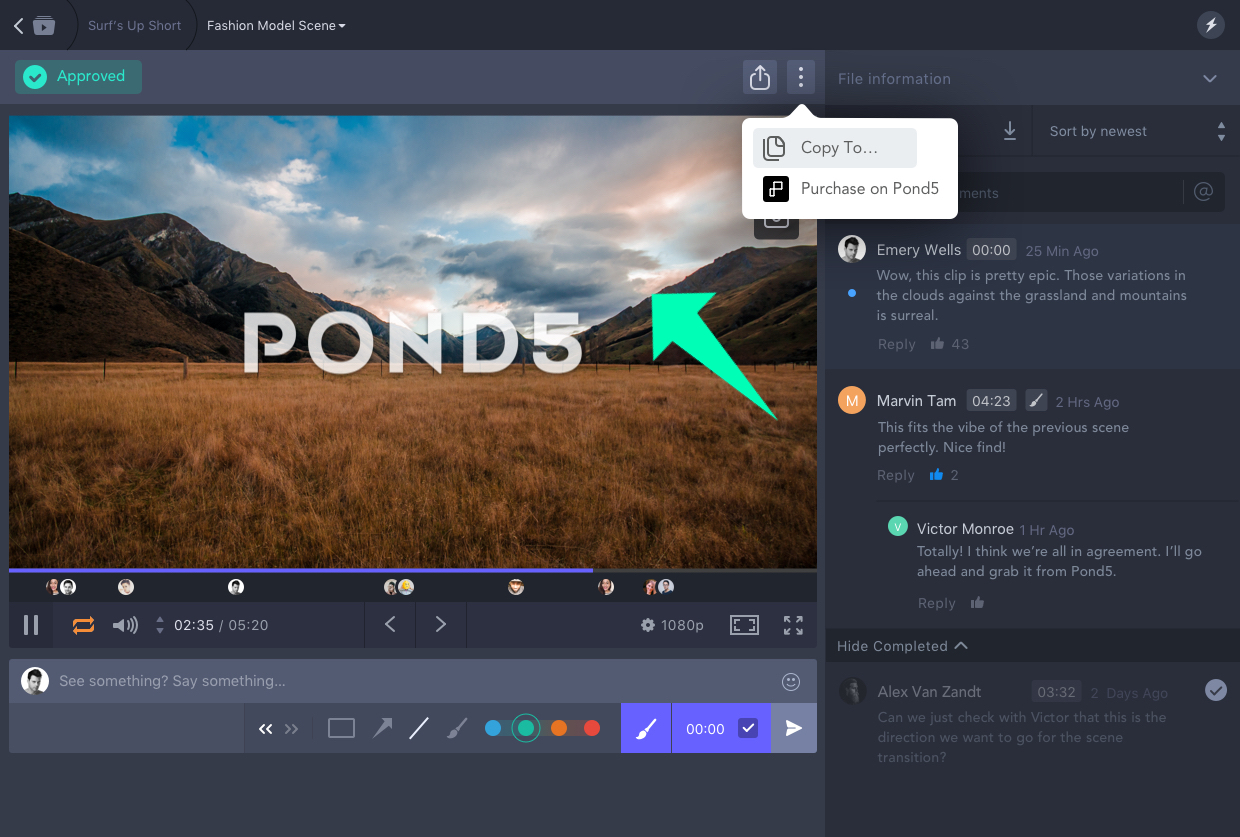This screenshot has width=1240, height=837.
Task: Go to the previous frame arrow
Action: tap(390, 625)
